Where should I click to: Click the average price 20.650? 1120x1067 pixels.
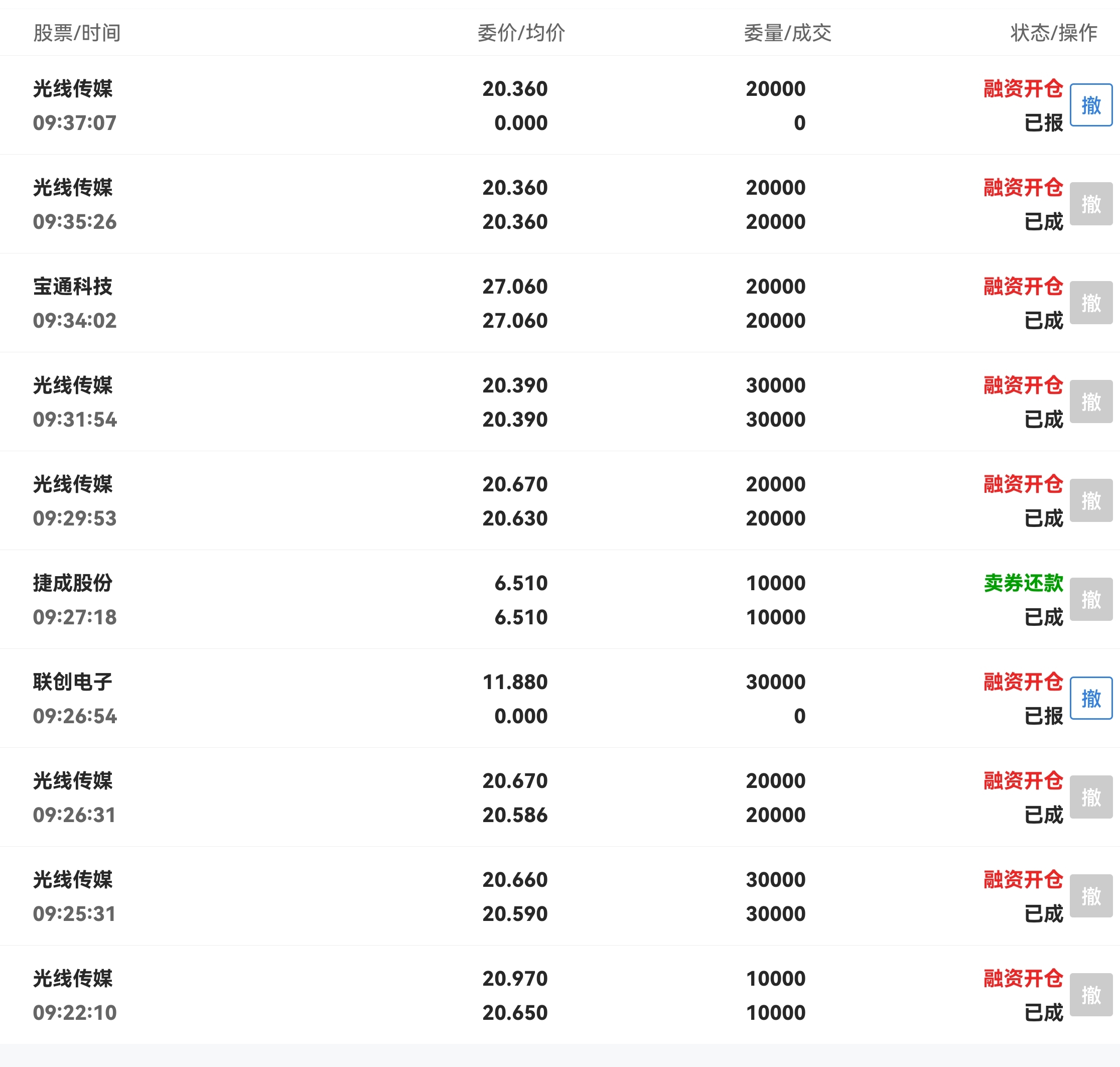click(x=515, y=1013)
